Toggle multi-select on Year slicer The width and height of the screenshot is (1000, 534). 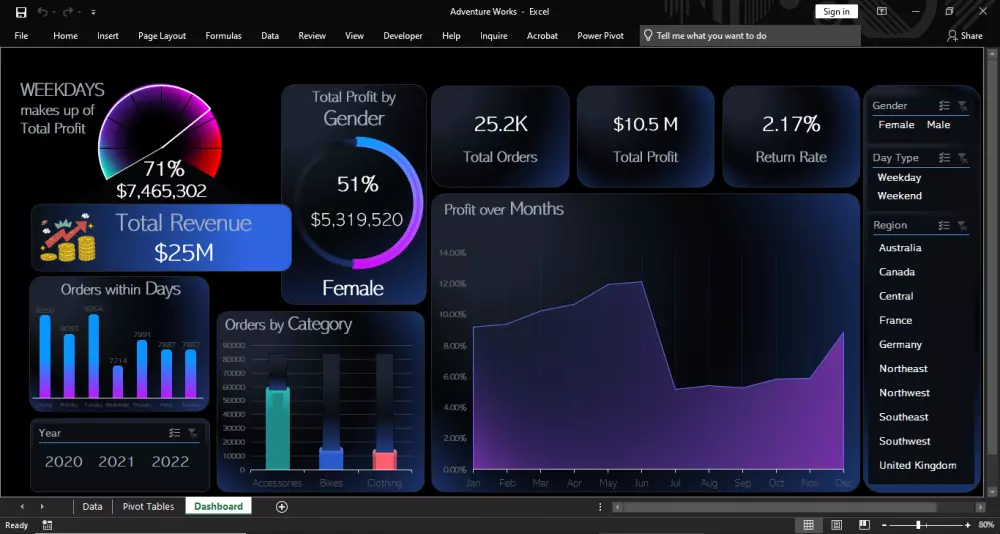174,433
